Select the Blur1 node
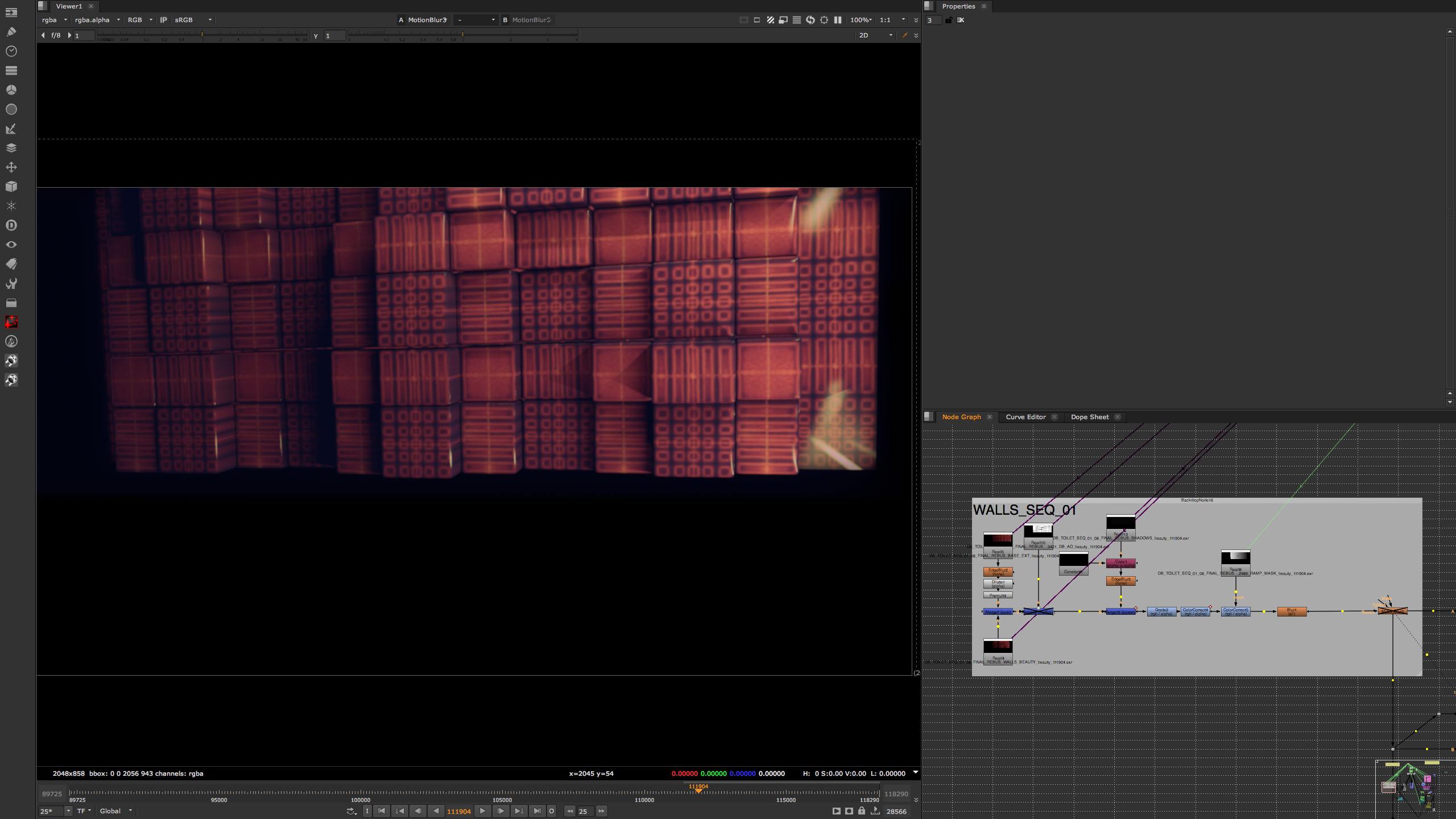Image resolution: width=1456 pixels, height=819 pixels. tap(1292, 611)
